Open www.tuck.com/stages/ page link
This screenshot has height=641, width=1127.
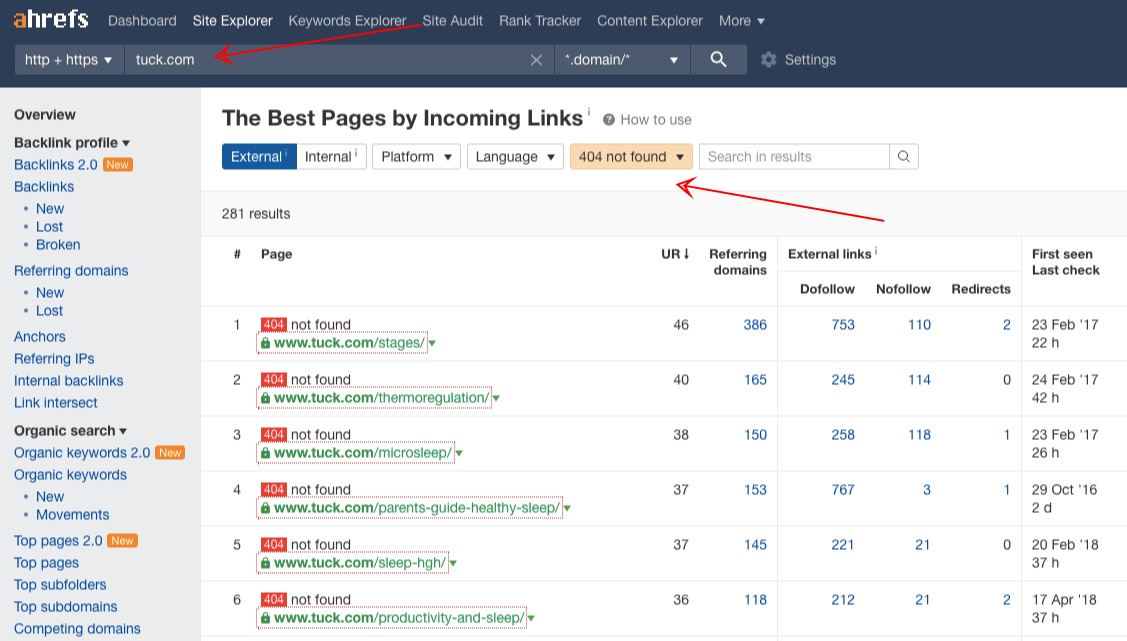click(x=349, y=343)
